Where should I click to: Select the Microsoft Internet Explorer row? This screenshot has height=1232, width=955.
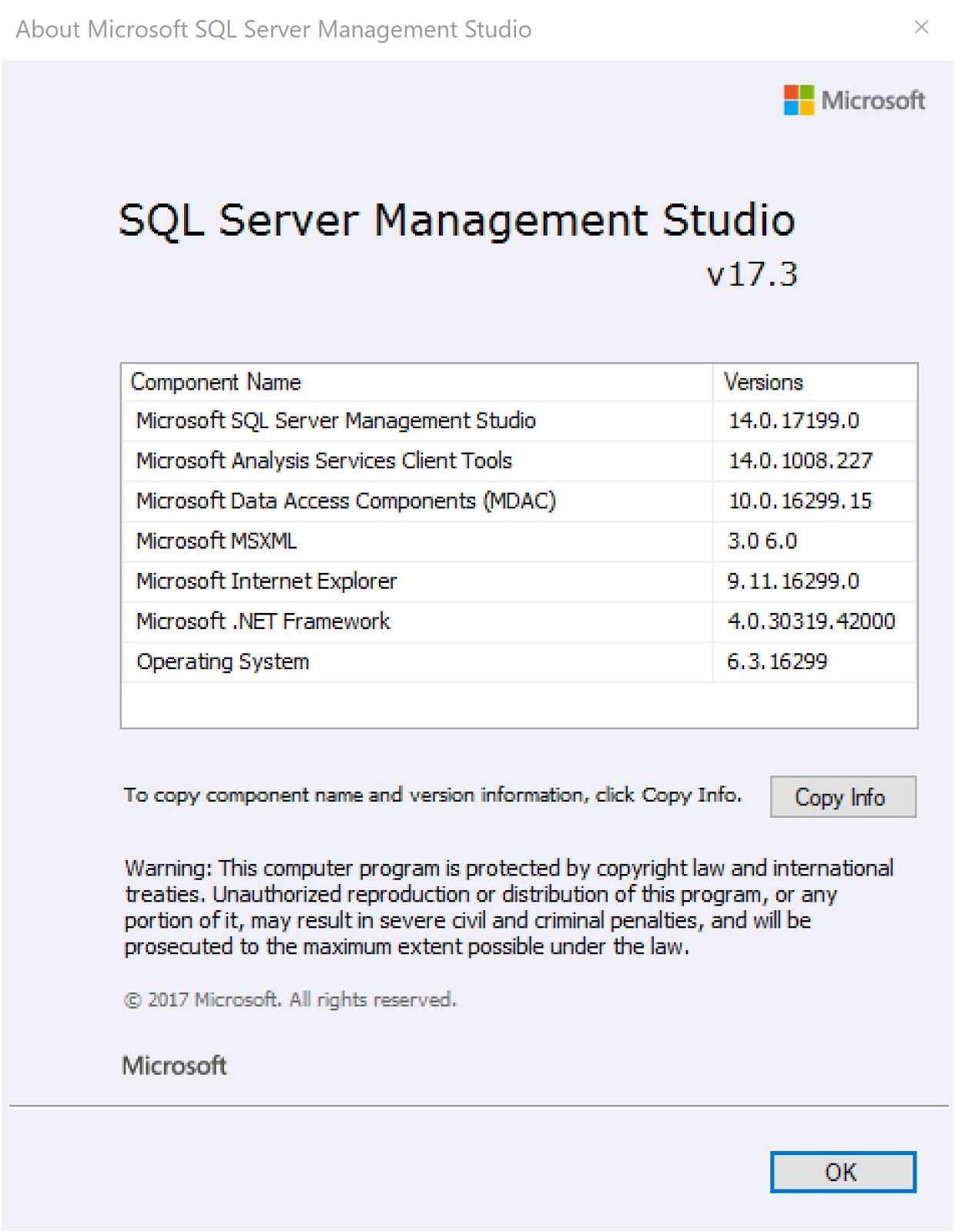[x=266, y=581]
